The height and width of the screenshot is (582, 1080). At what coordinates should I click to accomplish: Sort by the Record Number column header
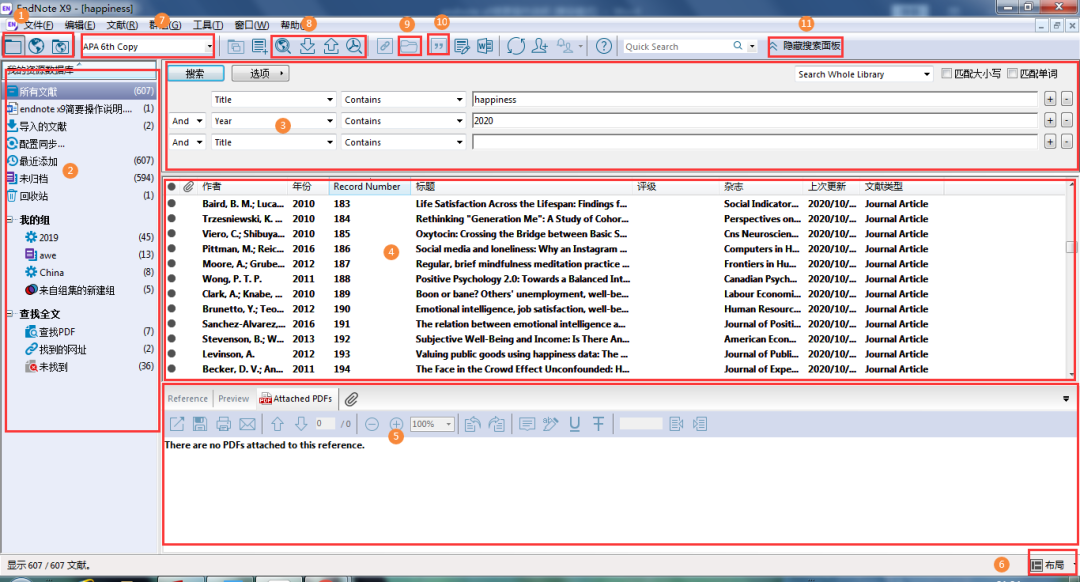coord(370,187)
